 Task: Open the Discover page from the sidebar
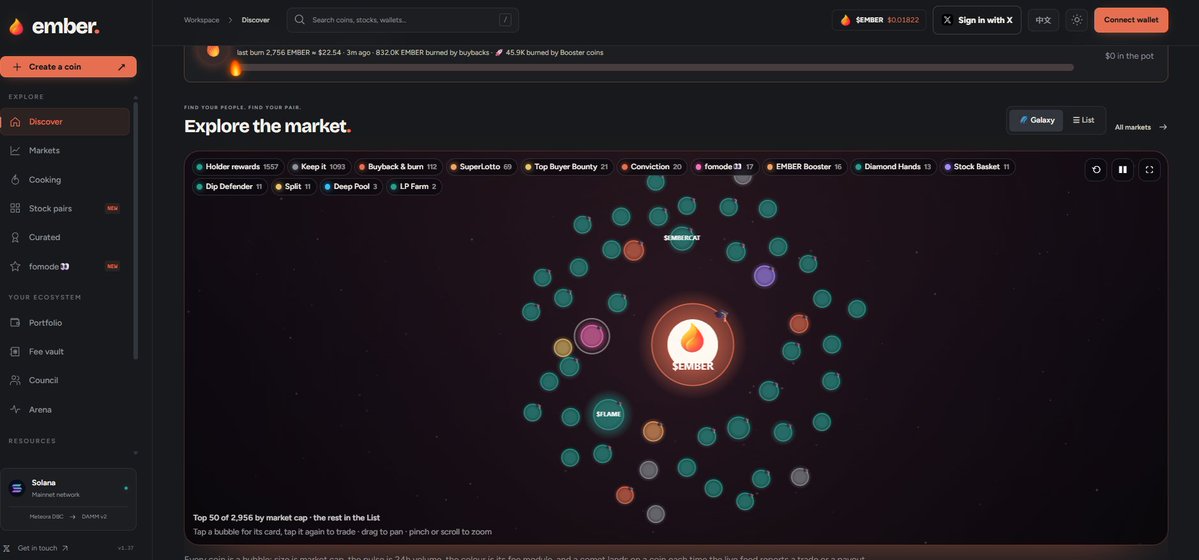(x=65, y=122)
